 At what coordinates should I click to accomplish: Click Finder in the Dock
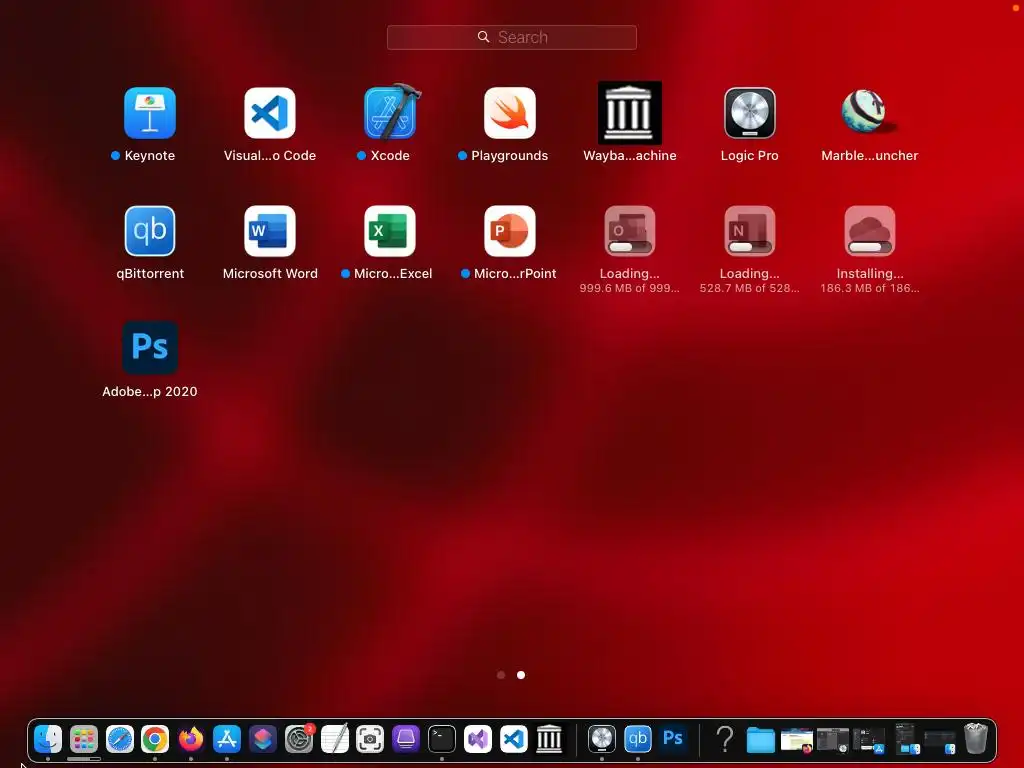pos(48,739)
